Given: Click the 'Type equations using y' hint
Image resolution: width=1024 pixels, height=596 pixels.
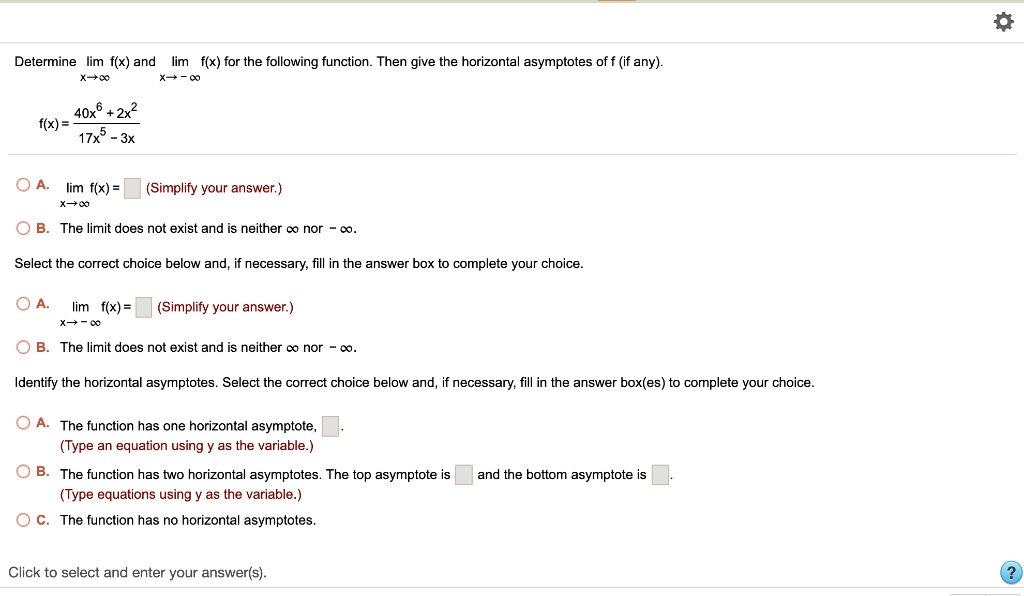Looking at the screenshot, I should coord(181,495).
